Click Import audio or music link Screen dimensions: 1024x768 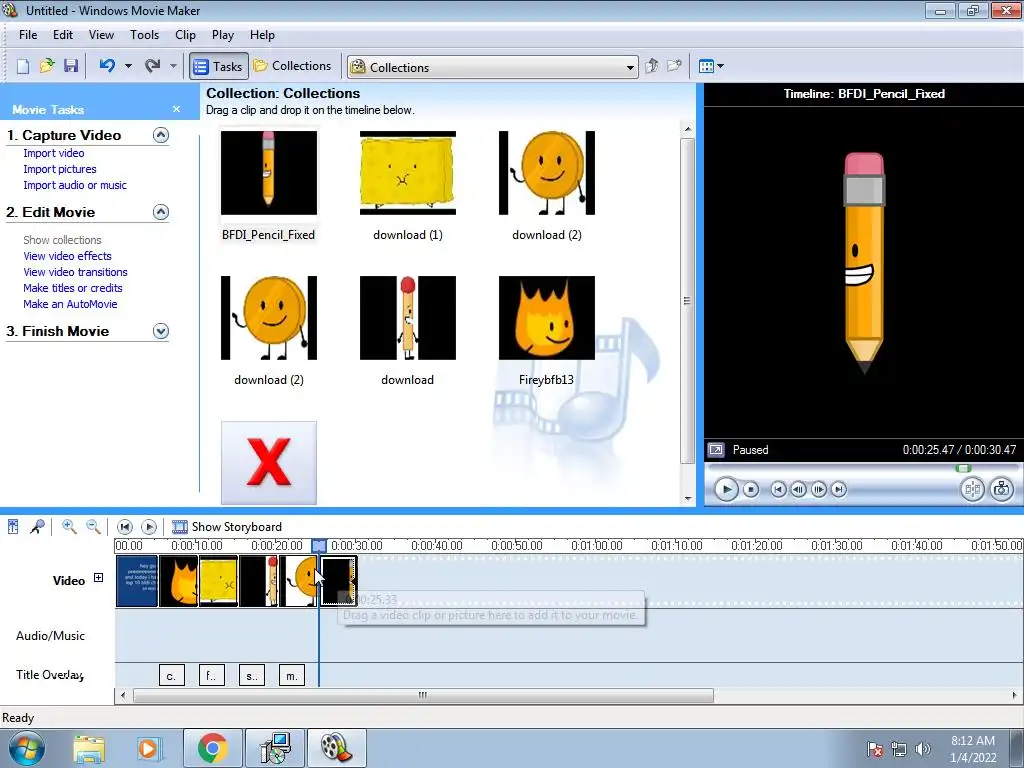pos(75,185)
